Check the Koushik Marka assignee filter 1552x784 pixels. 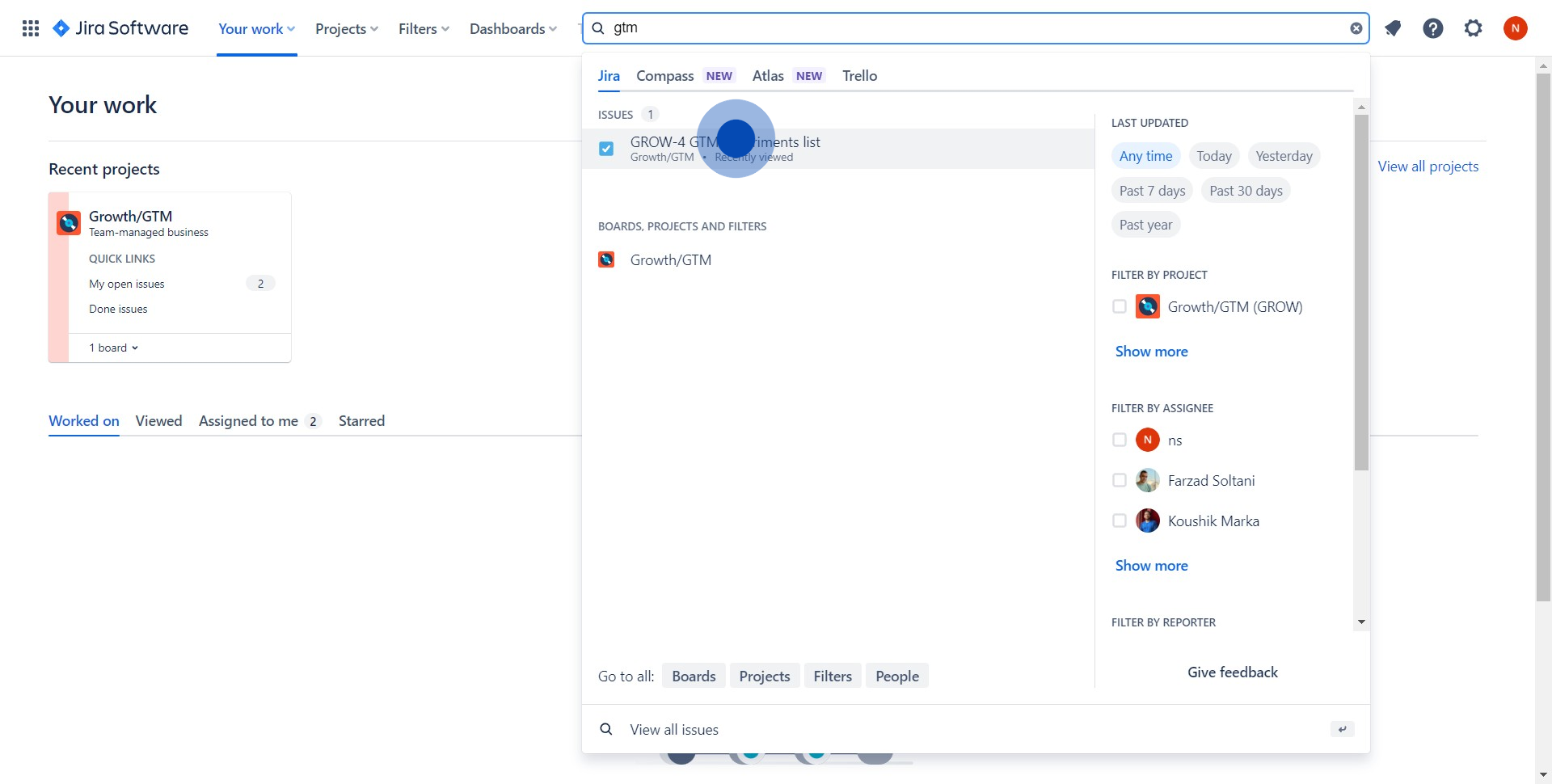[x=1120, y=521]
